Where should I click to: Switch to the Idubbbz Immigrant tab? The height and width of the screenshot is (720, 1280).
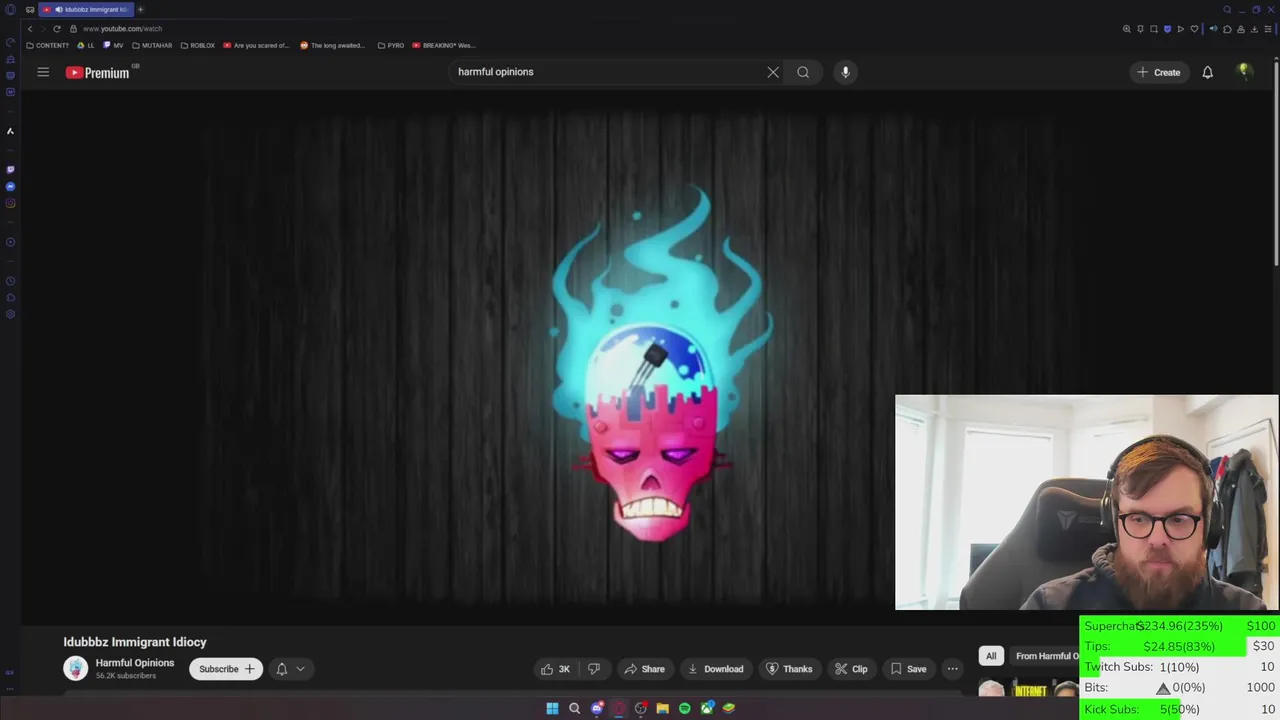(85, 10)
